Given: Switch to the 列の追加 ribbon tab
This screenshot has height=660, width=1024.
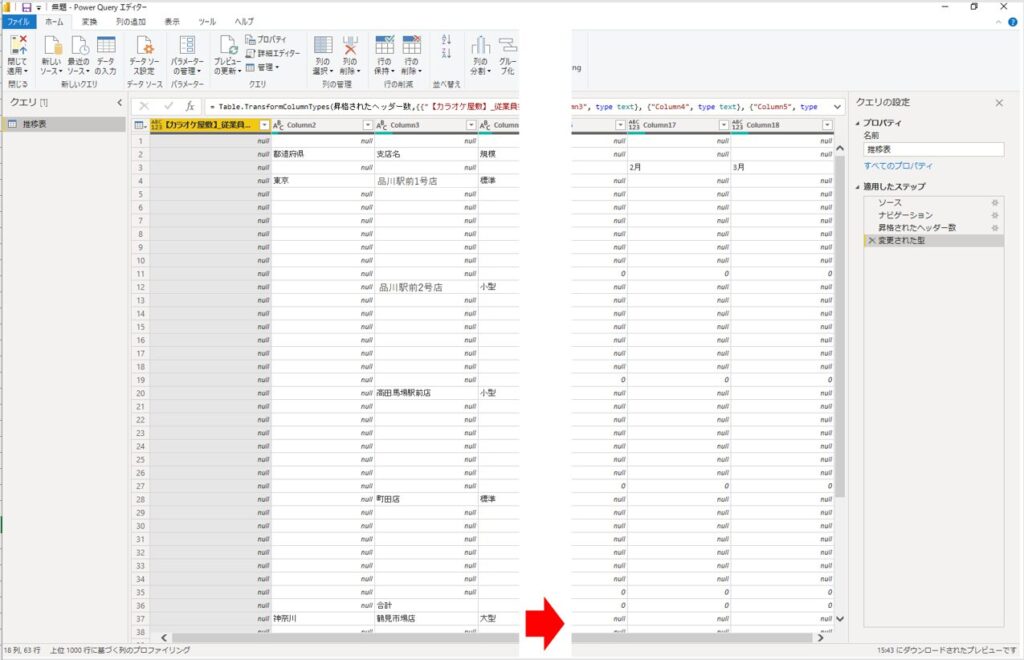Looking at the screenshot, I should click(x=130, y=21).
